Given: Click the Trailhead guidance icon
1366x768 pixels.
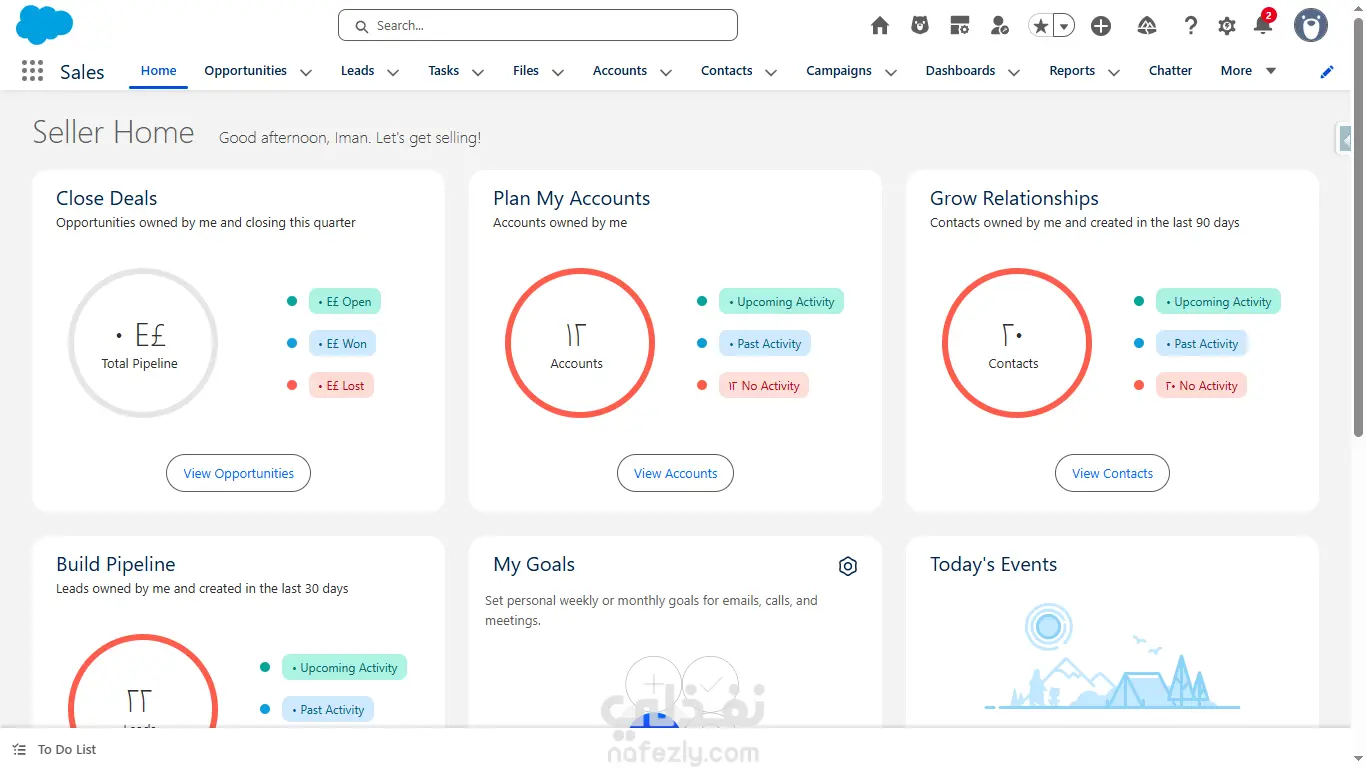Looking at the screenshot, I should pos(1147,26).
